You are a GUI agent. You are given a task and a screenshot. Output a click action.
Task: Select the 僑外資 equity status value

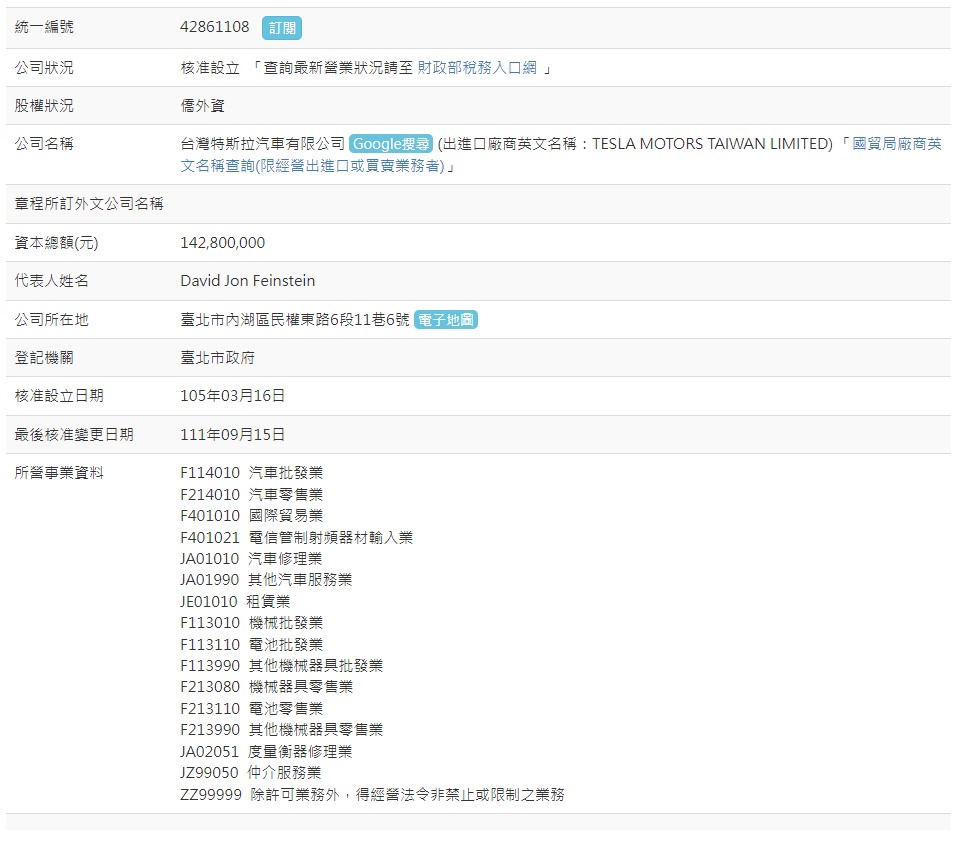pos(202,106)
